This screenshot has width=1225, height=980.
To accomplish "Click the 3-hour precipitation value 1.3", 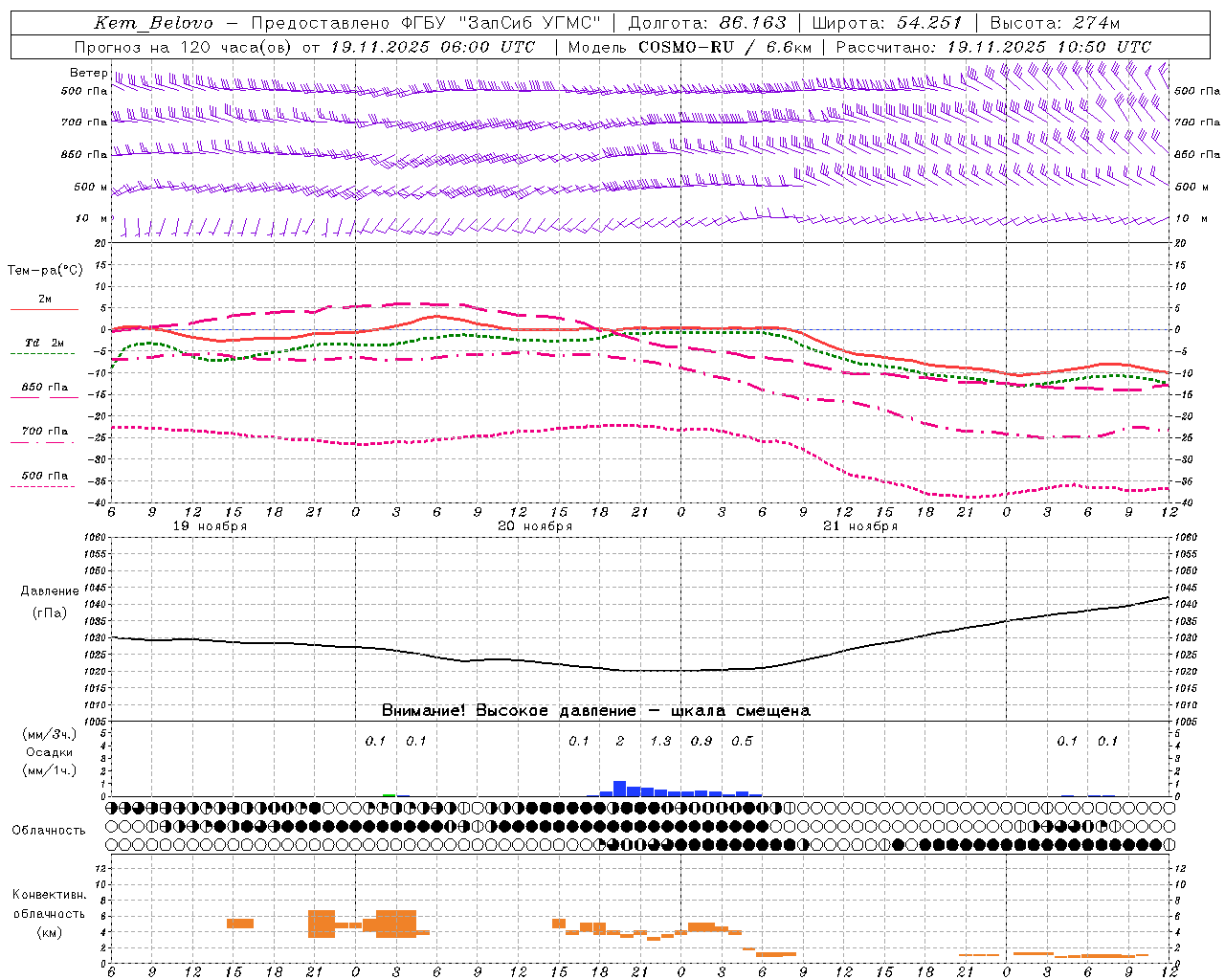I will (x=660, y=742).
